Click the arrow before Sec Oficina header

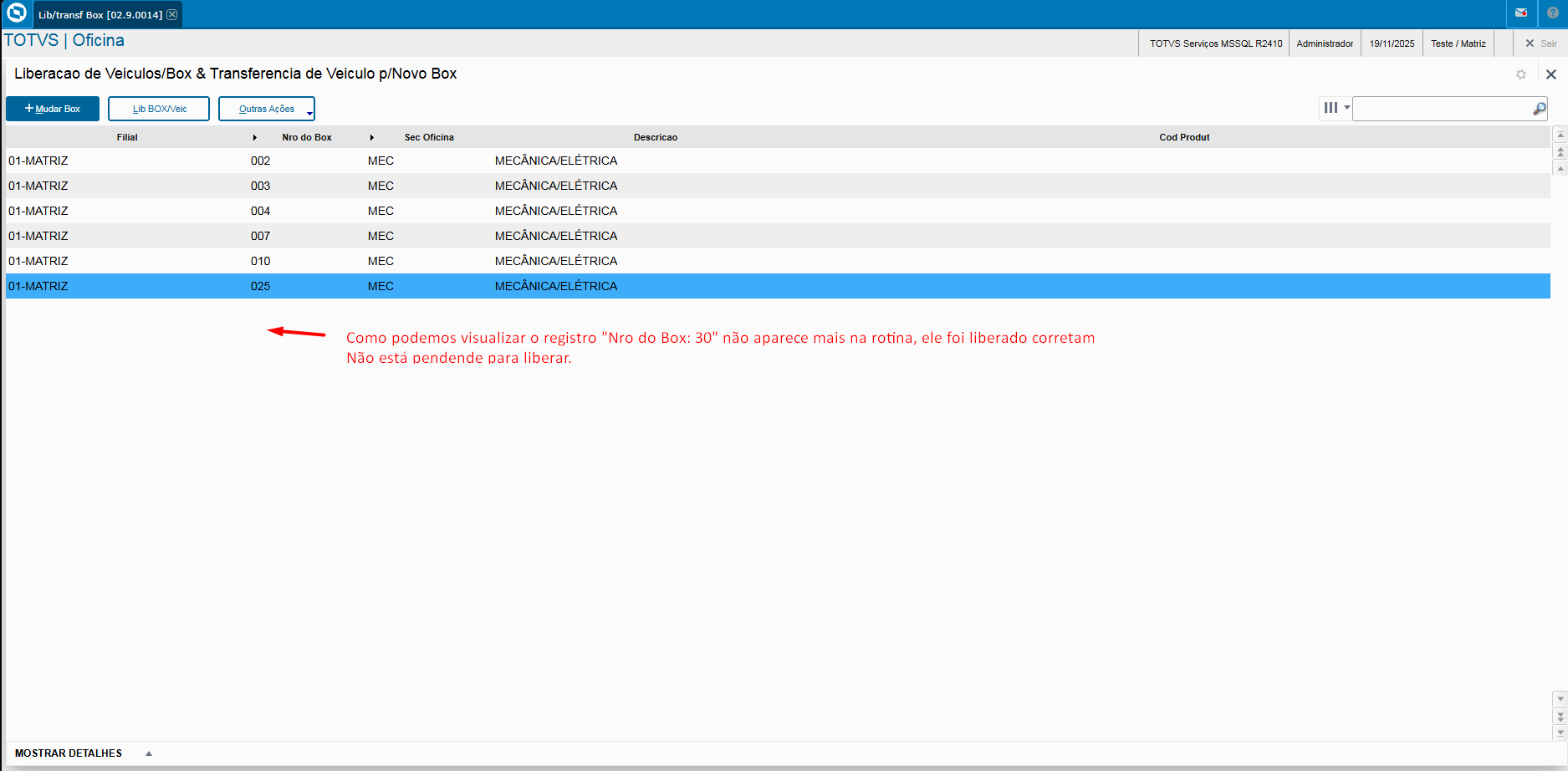click(x=372, y=137)
